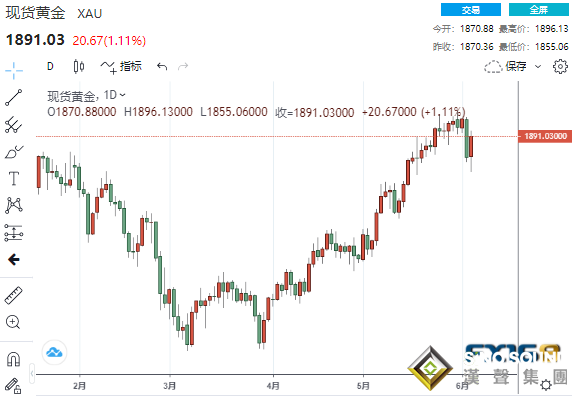Click the 最低价 1855.06 value
This screenshot has width=572, height=396.
(552, 47)
